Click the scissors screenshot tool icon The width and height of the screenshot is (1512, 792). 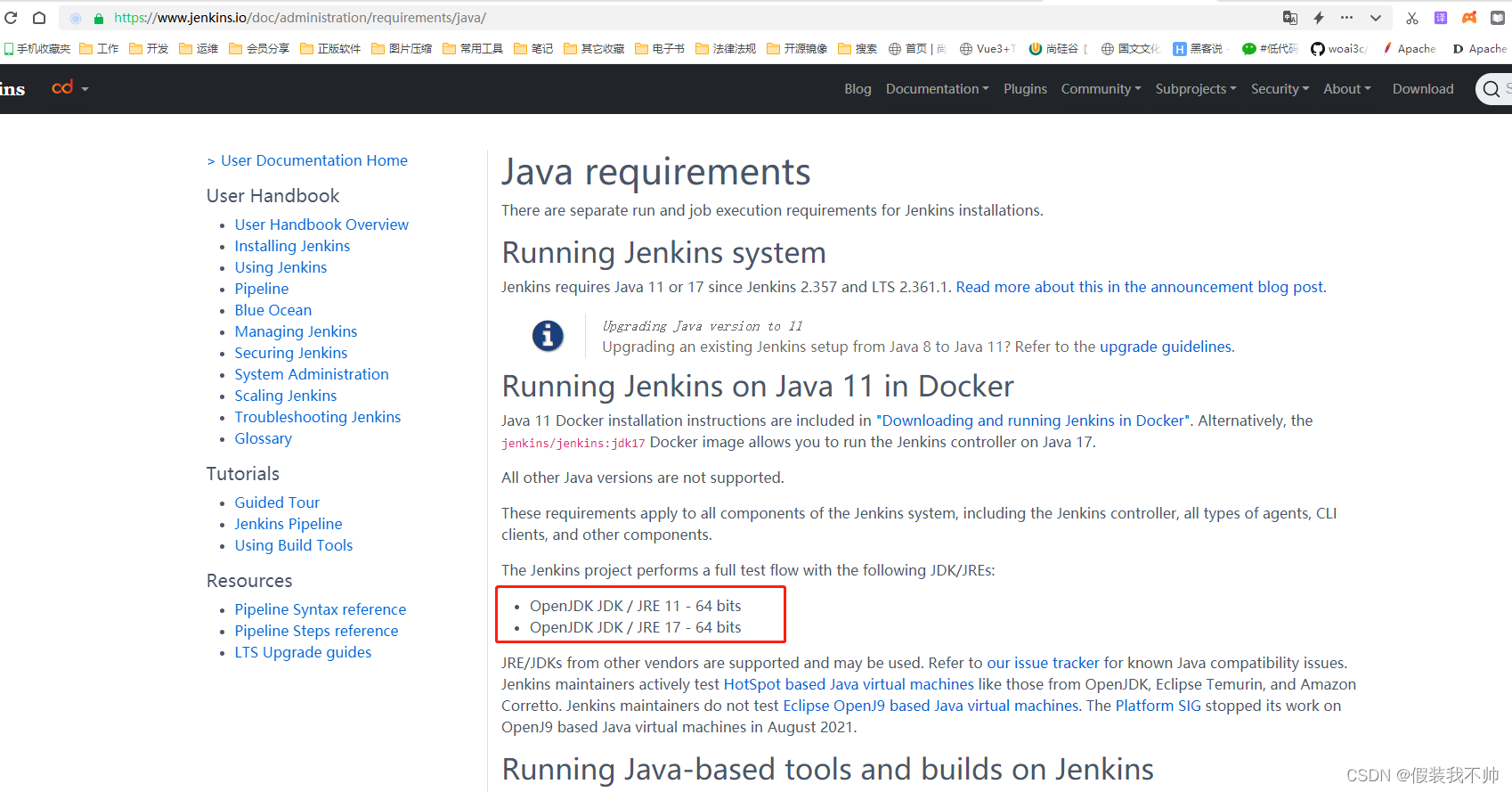coord(1412,18)
